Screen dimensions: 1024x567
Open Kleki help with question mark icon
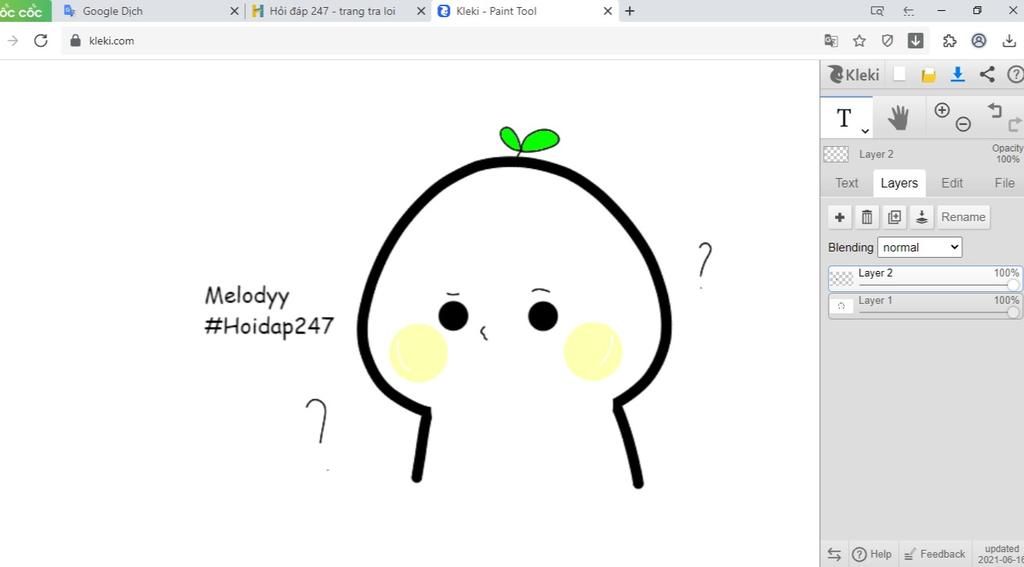[x=1016, y=74]
